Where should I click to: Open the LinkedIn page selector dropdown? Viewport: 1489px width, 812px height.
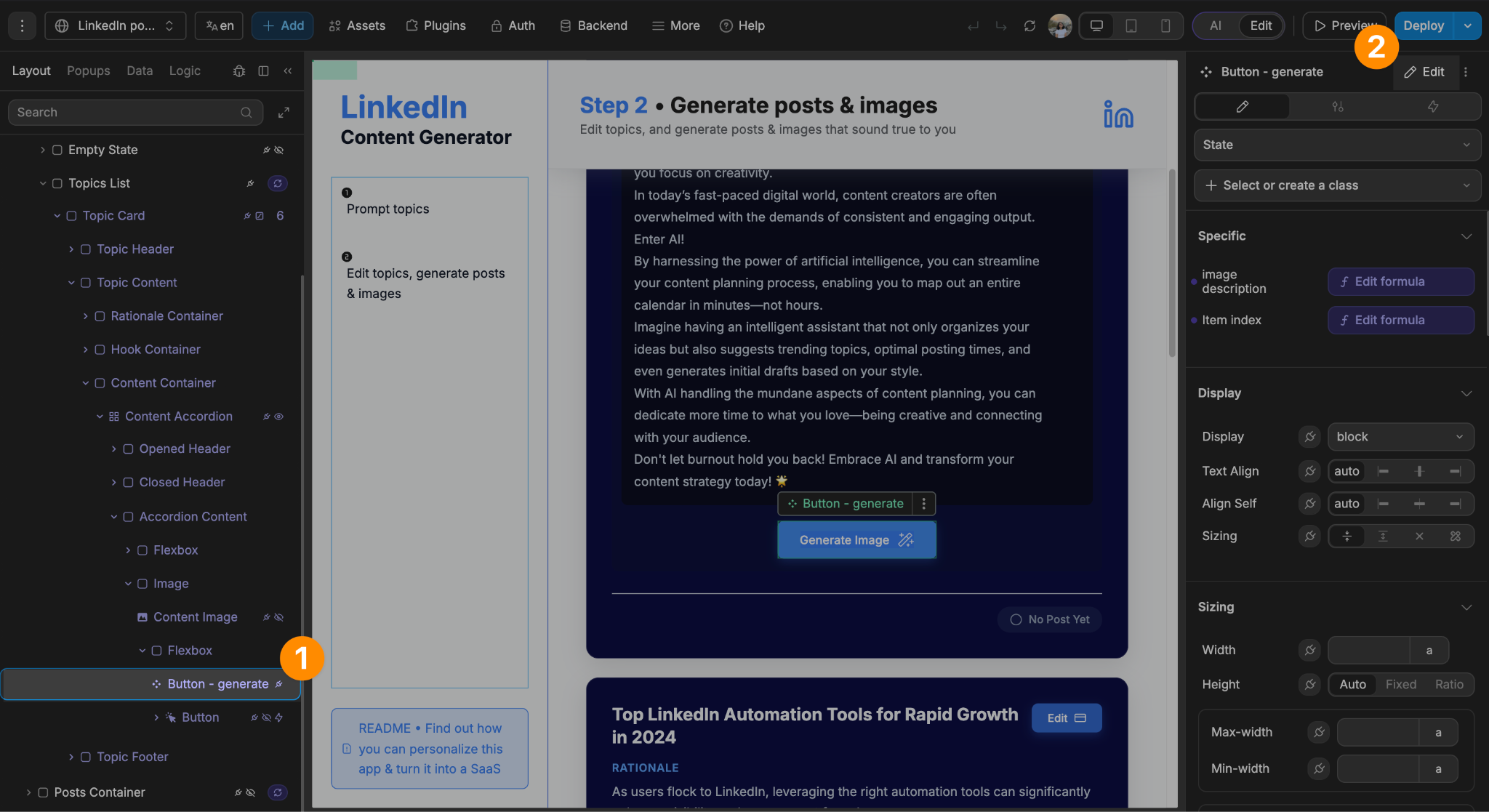pos(116,25)
